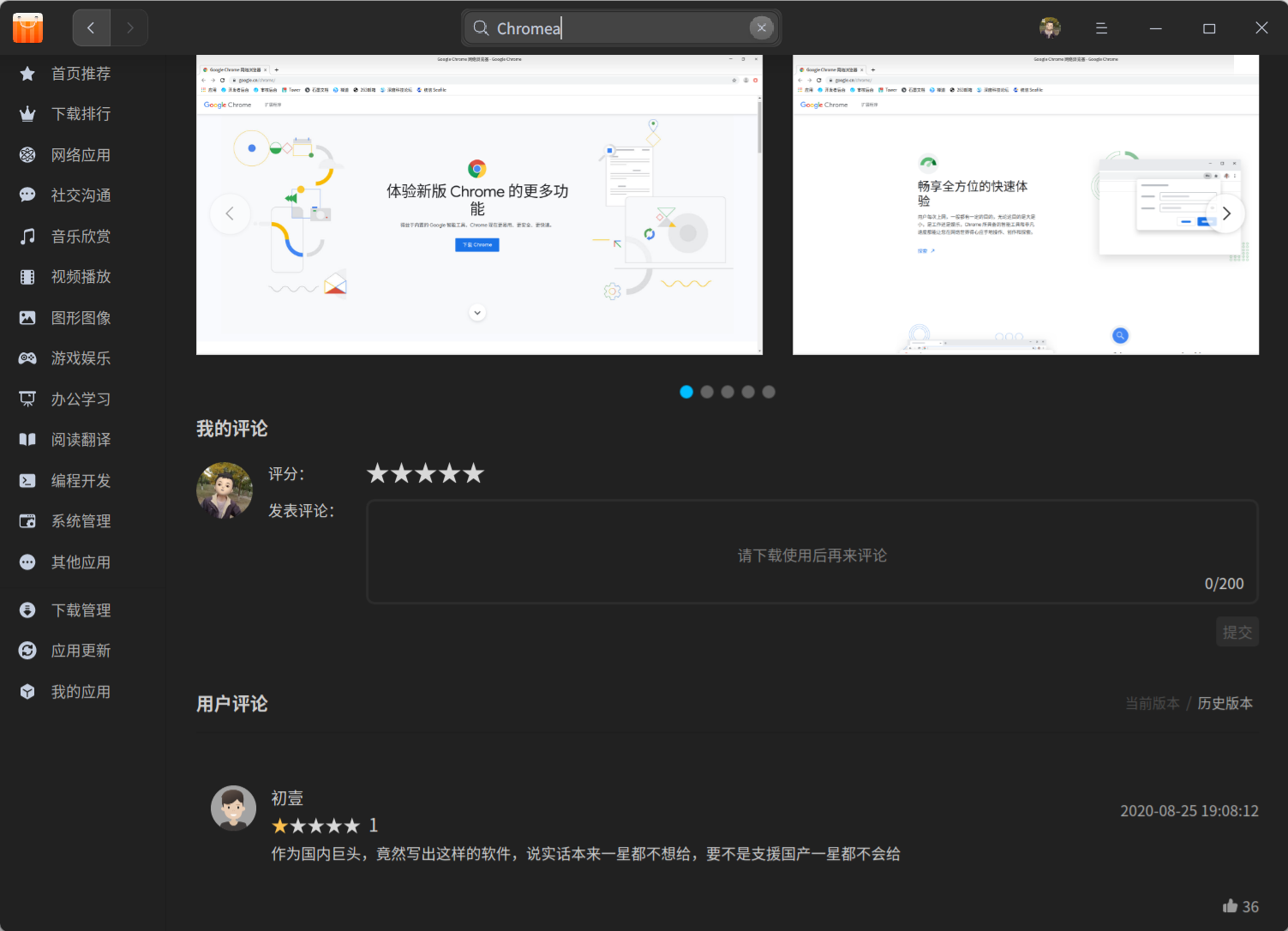This screenshot has height=931, width=1288.
Task: Open the hamburger main menu
Action: [1101, 28]
